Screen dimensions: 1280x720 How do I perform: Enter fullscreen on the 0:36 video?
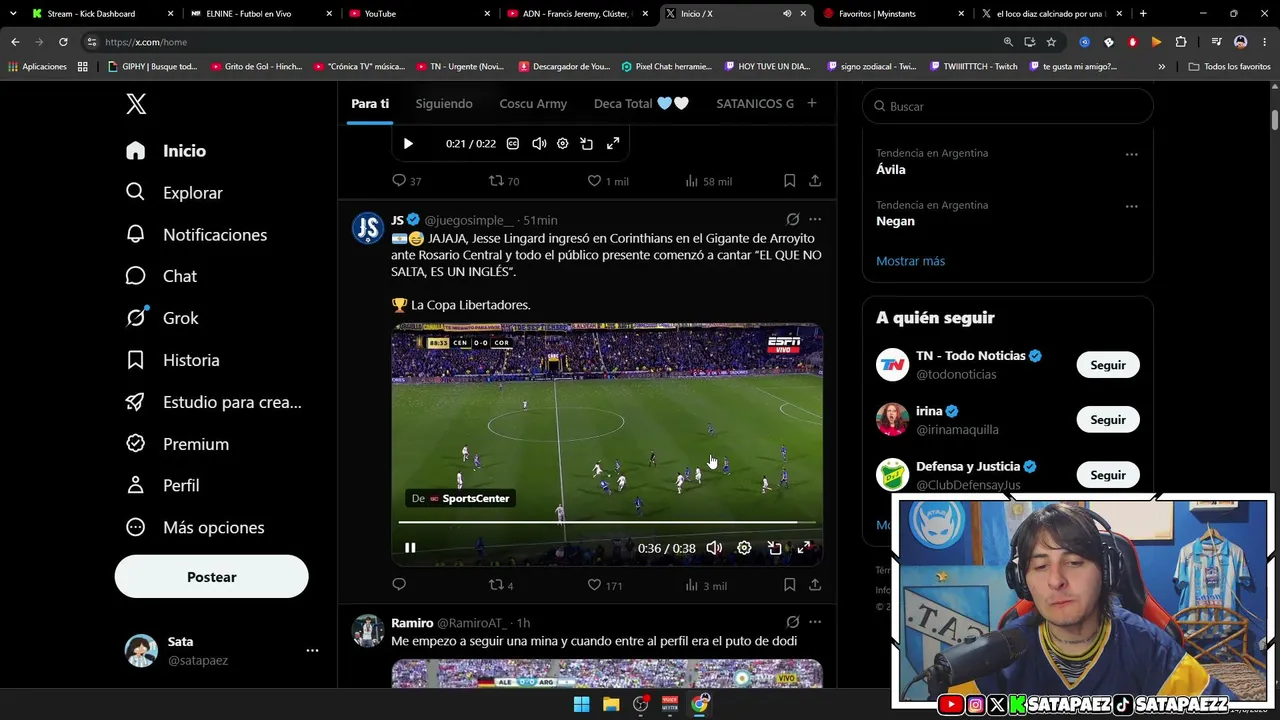tap(804, 548)
